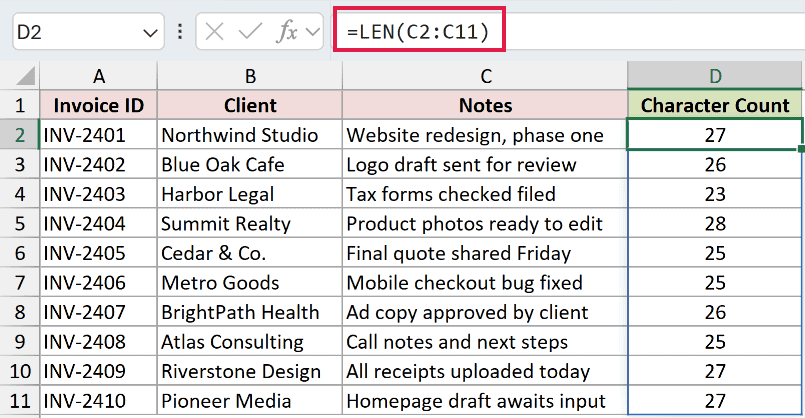
Task: Select cell INV-2409
Action: point(99,371)
